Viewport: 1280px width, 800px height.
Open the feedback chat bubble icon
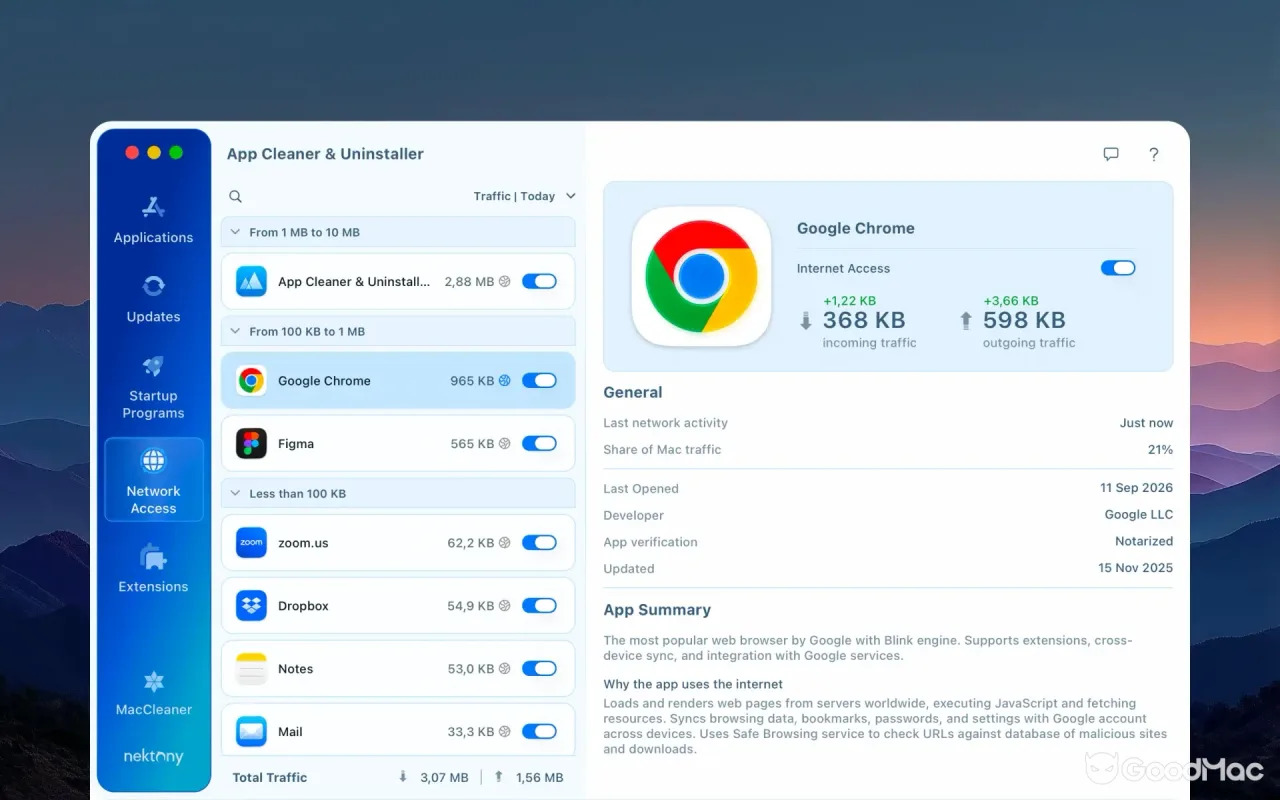1111,154
